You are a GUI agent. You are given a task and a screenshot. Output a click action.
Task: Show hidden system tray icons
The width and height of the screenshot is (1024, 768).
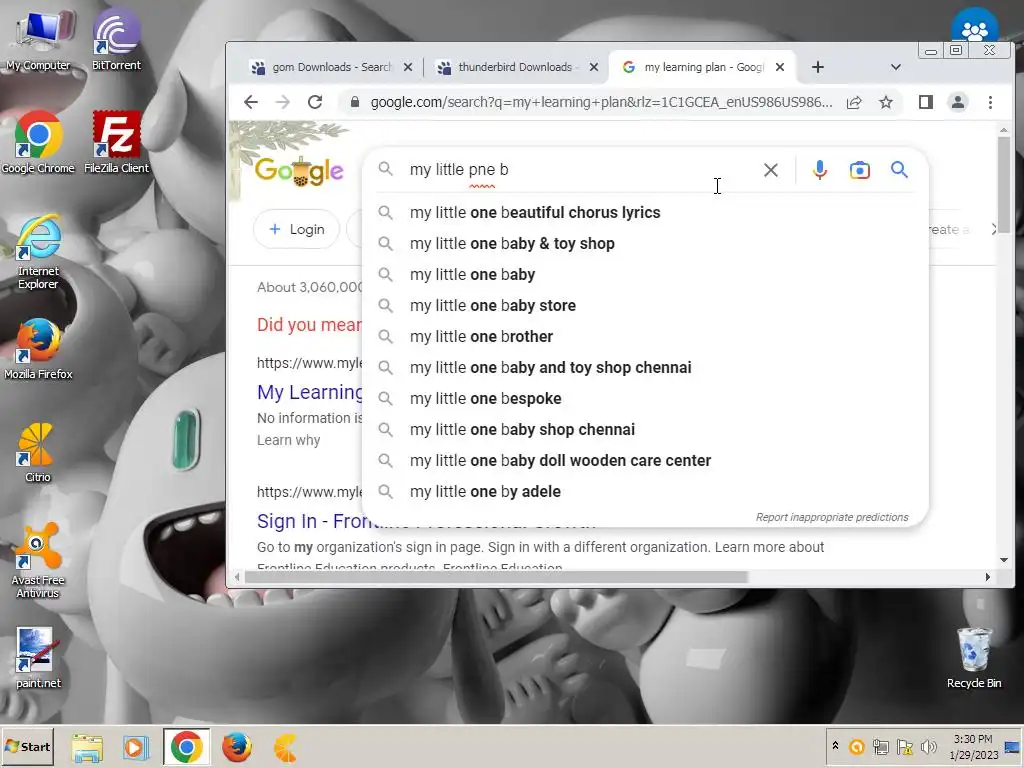point(835,746)
